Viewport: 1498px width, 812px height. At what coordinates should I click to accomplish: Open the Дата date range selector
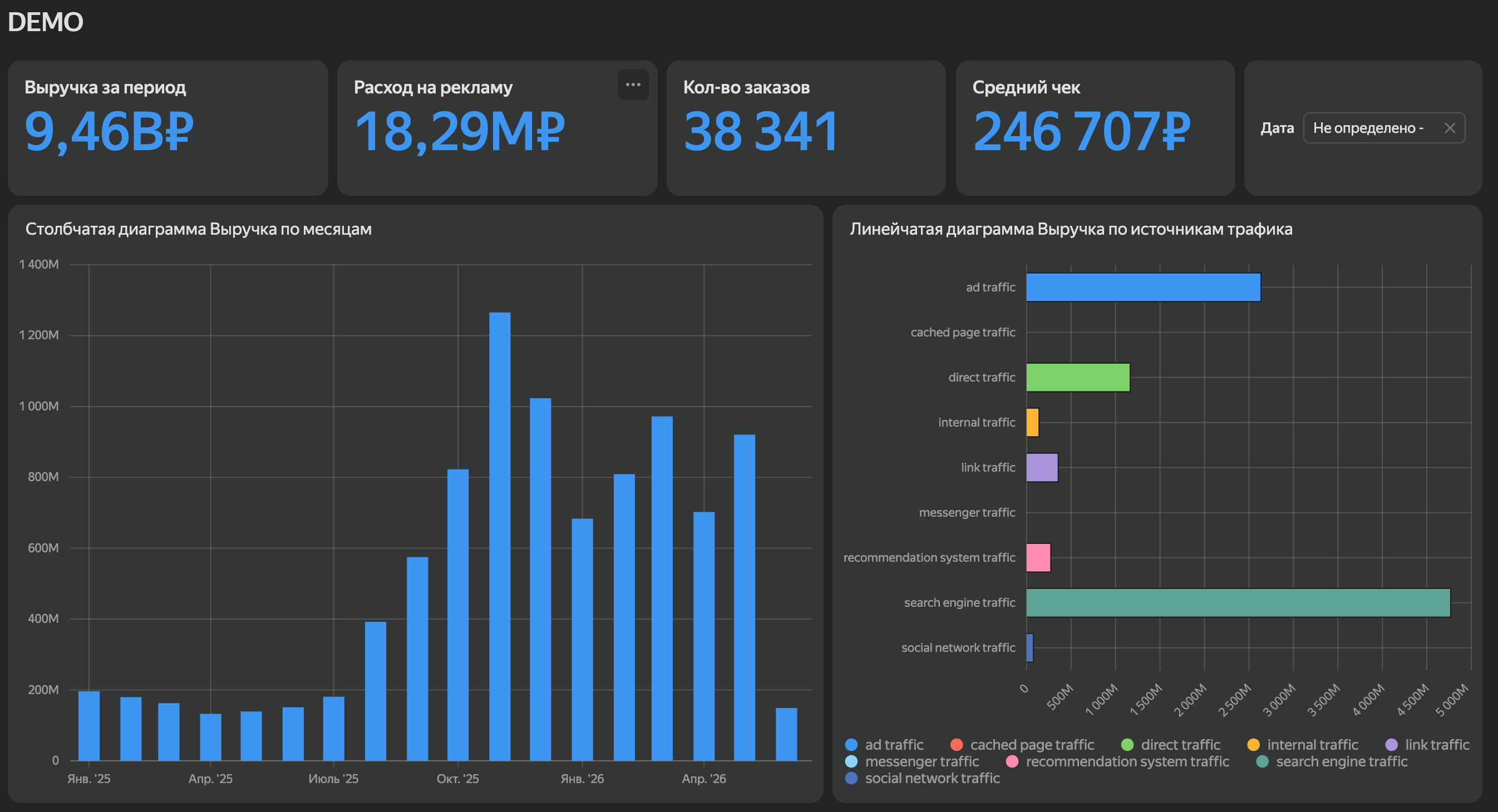(1373, 128)
